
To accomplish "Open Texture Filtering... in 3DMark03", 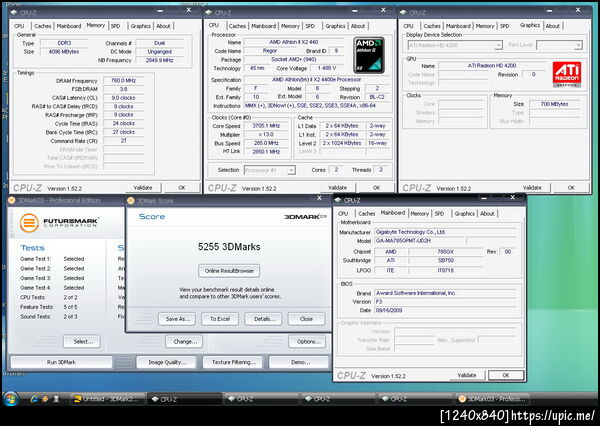I will pyautogui.click(x=233, y=362).
